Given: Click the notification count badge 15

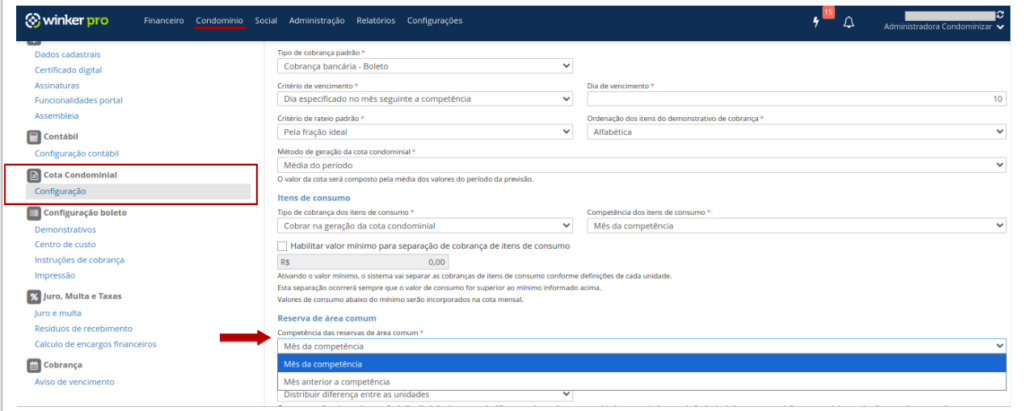Looking at the screenshot, I should click(828, 12).
